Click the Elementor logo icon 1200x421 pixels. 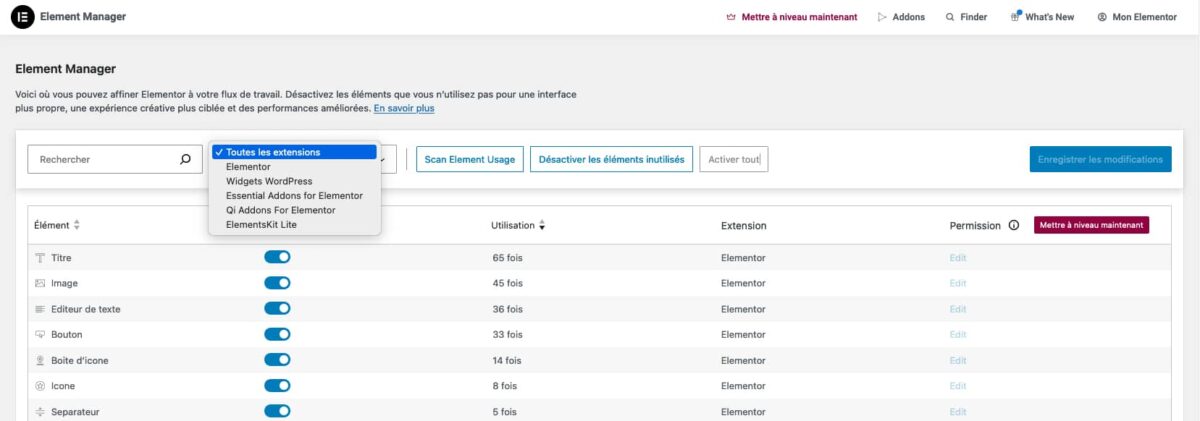click(22, 17)
